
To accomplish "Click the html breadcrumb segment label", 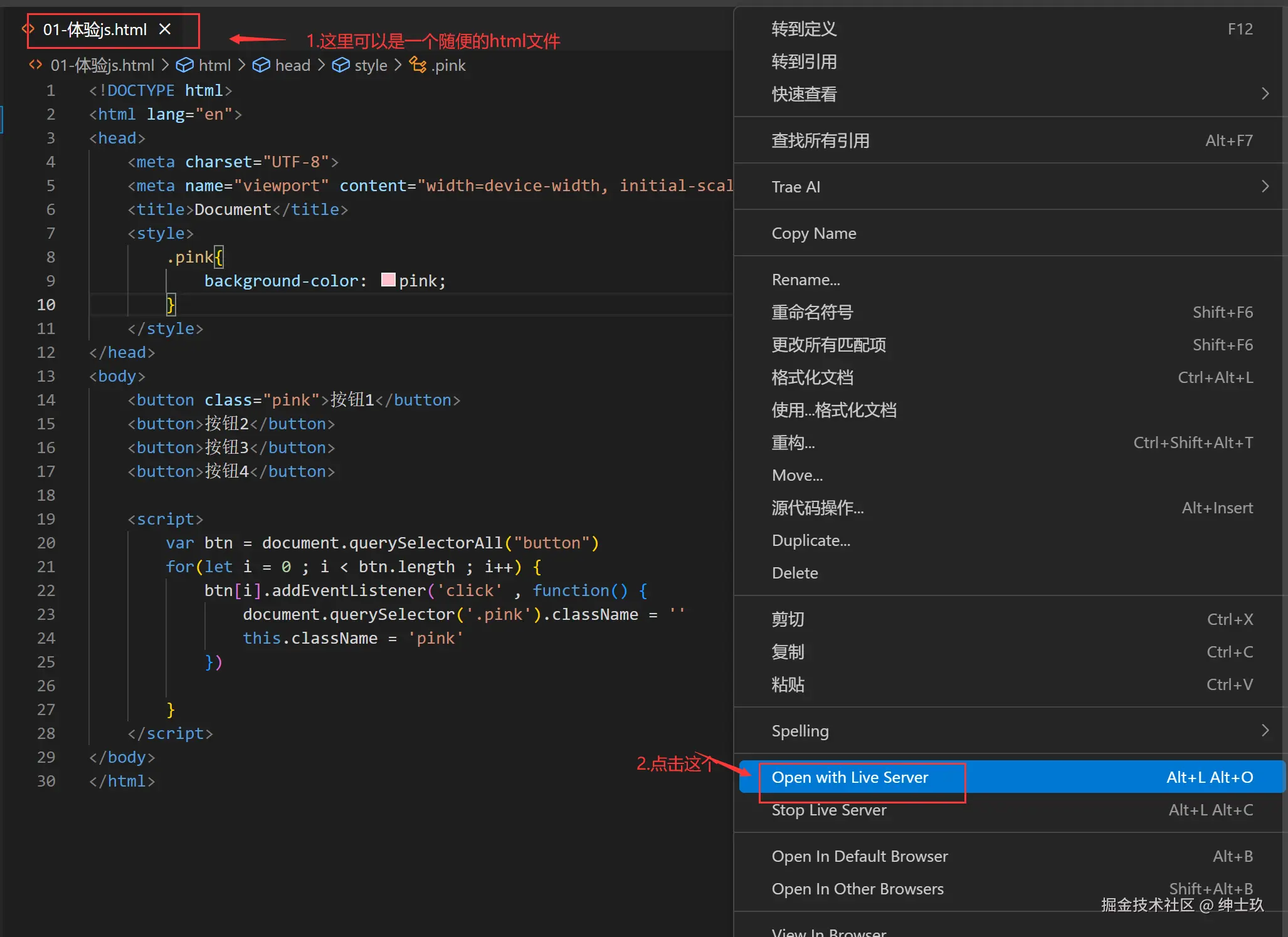I will click(214, 65).
